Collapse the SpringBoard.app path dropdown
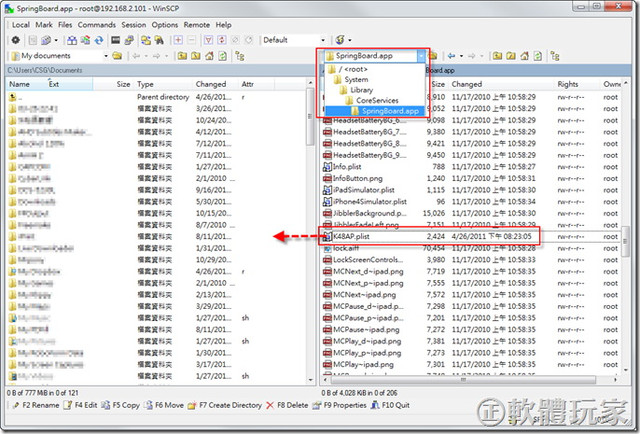This screenshot has width=640, height=434. 421,56
